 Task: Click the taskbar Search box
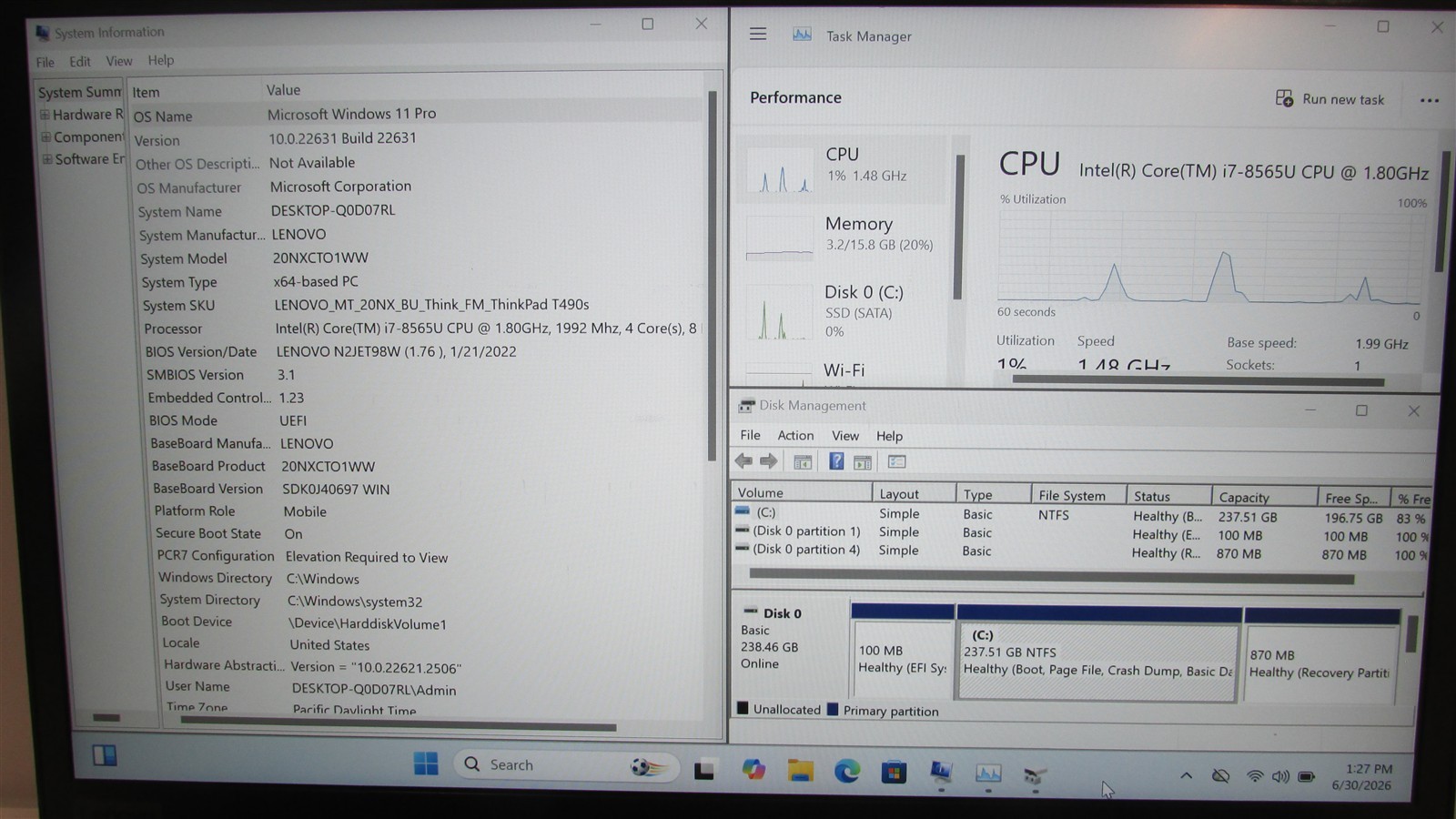pos(566,765)
